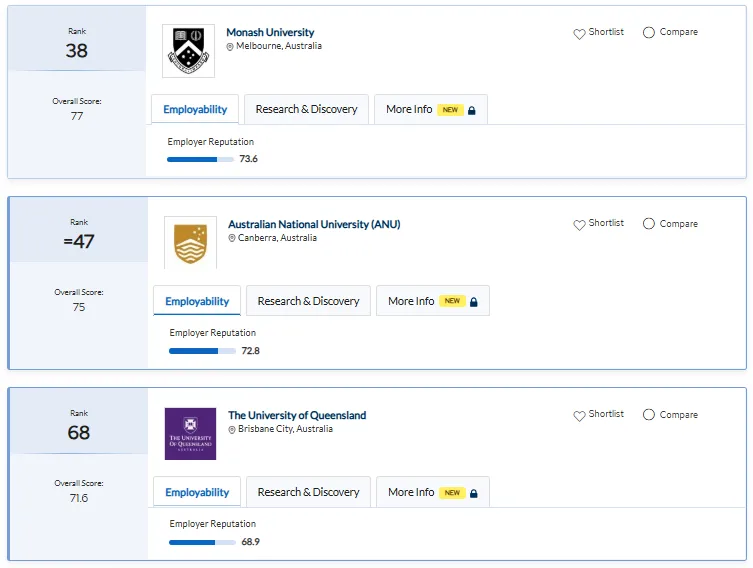This screenshot has height=568, width=753.
Task: Open Research & Discovery tab for Monash
Action: [x=306, y=109]
